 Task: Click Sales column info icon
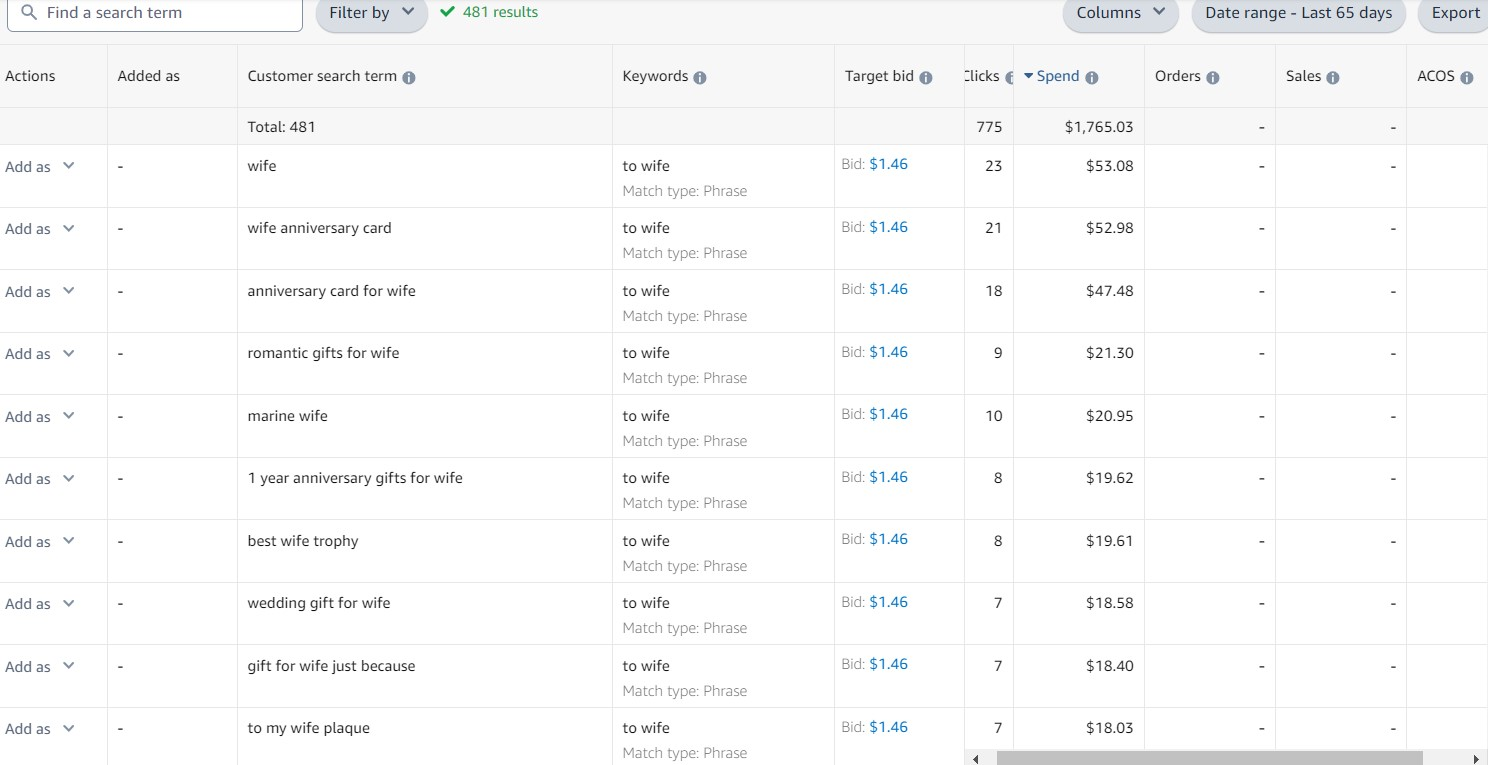(x=1333, y=78)
